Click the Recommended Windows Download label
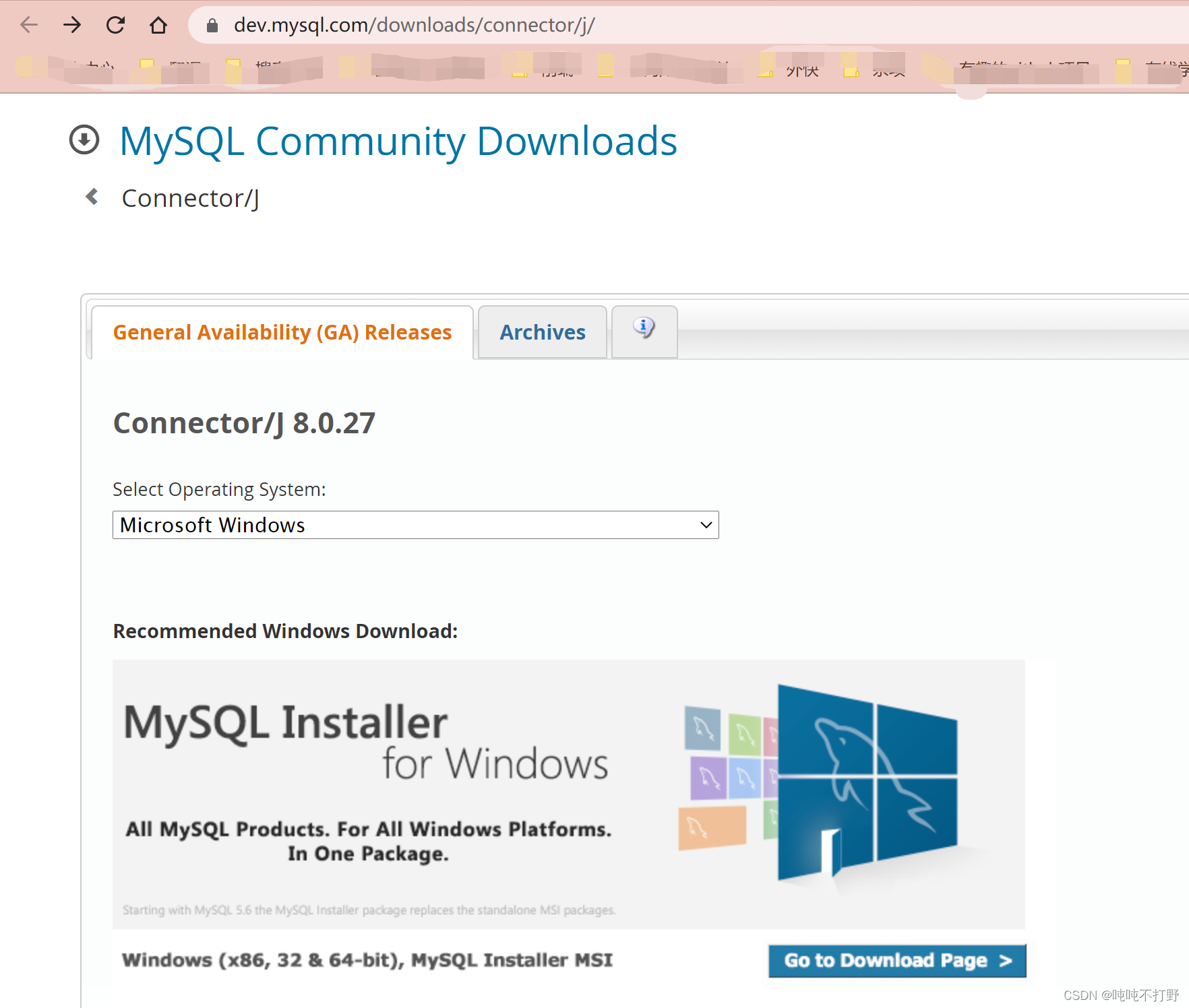 (285, 631)
